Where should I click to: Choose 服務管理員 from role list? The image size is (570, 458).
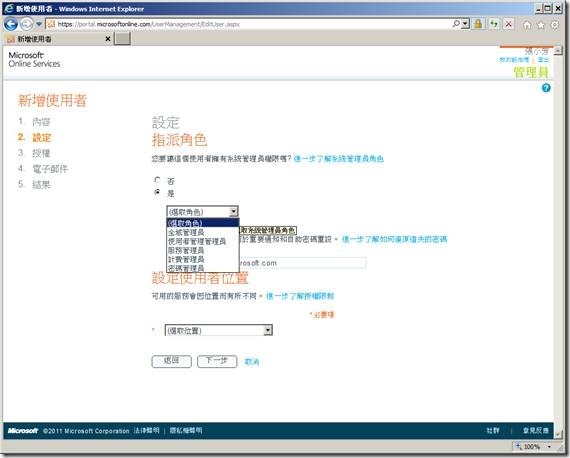point(203,250)
